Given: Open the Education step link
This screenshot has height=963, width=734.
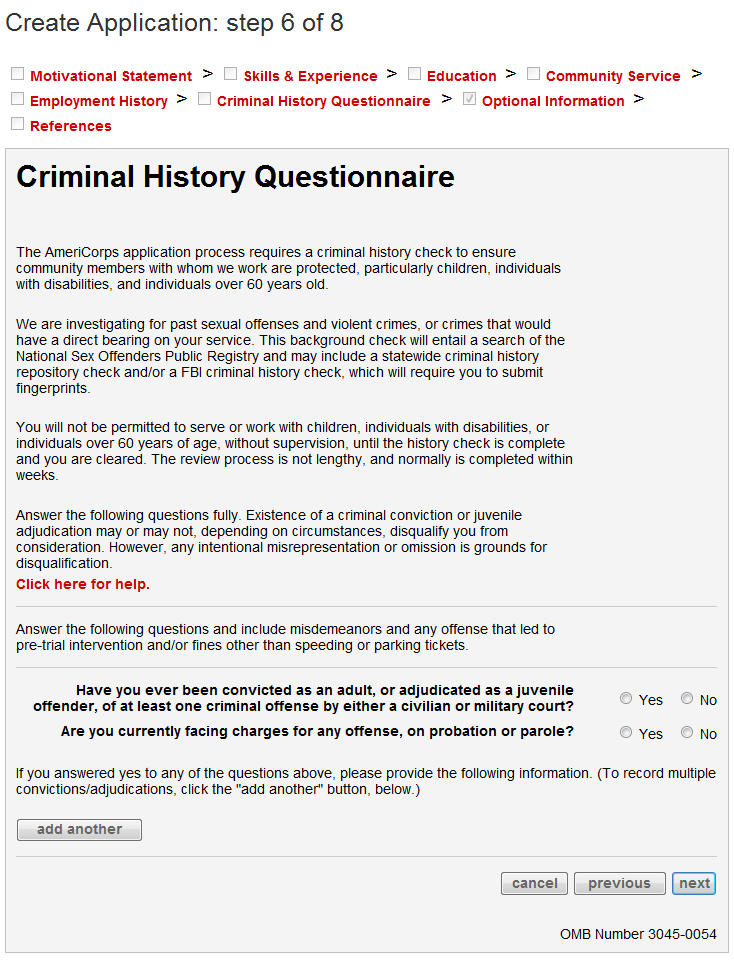Looking at the screenshot, I should (461, 76).
